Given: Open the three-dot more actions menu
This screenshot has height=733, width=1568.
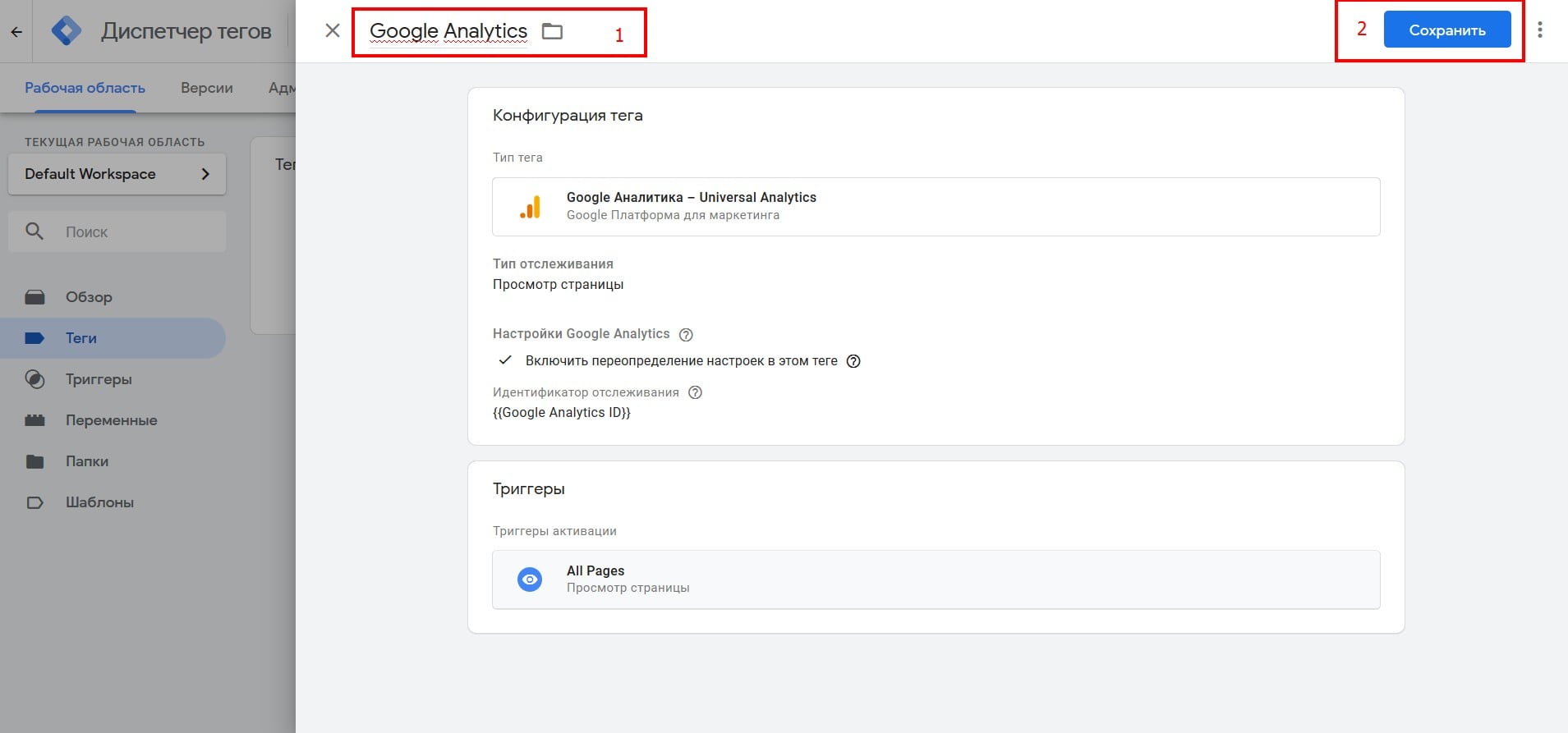Looking at the screenshot, I should coord(1539,30).
